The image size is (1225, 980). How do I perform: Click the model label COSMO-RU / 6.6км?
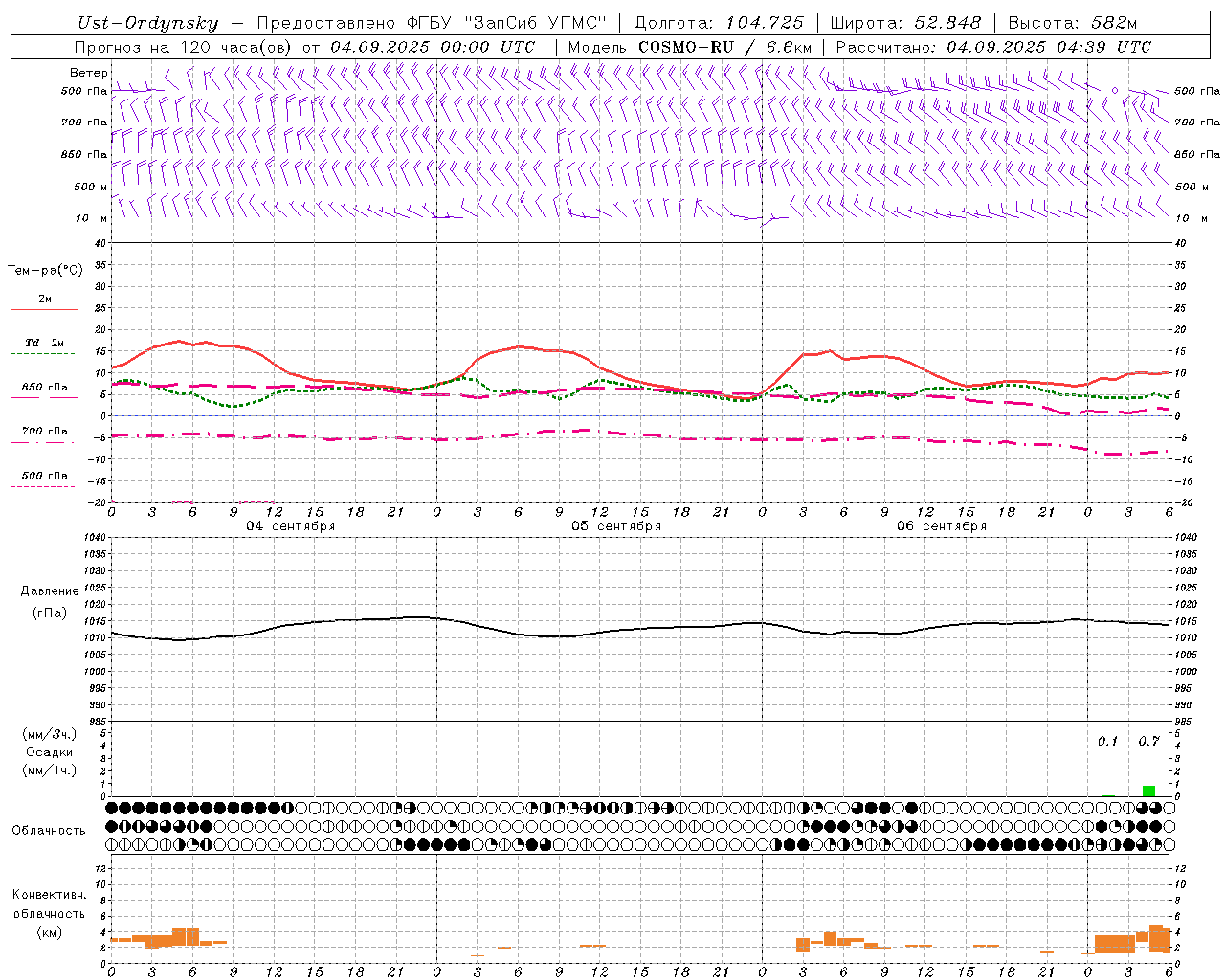click(725, 47)
